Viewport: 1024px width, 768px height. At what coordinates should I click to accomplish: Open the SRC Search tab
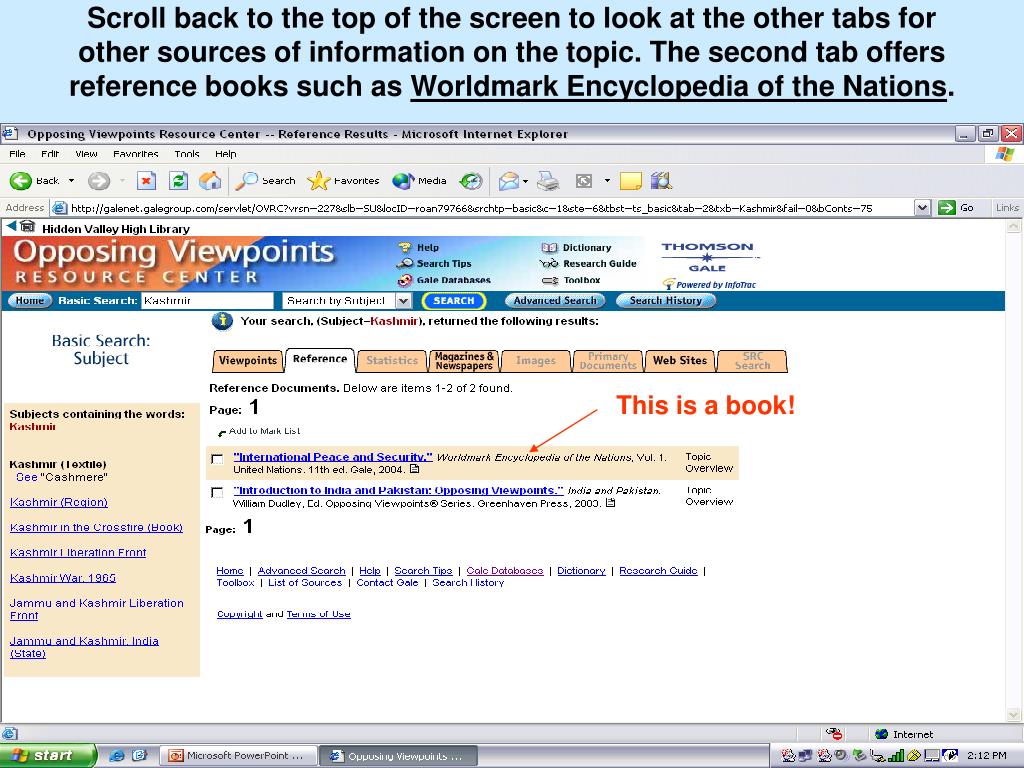click(x=752, y=360)
